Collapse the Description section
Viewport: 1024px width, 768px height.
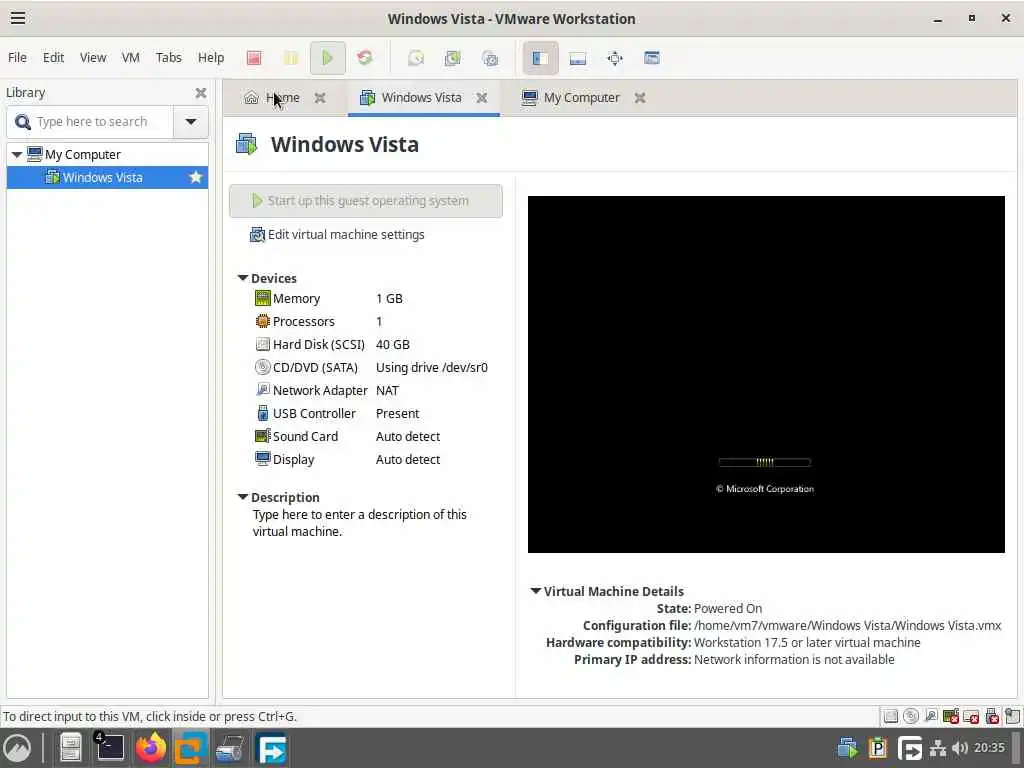click(x=242, y=497)
